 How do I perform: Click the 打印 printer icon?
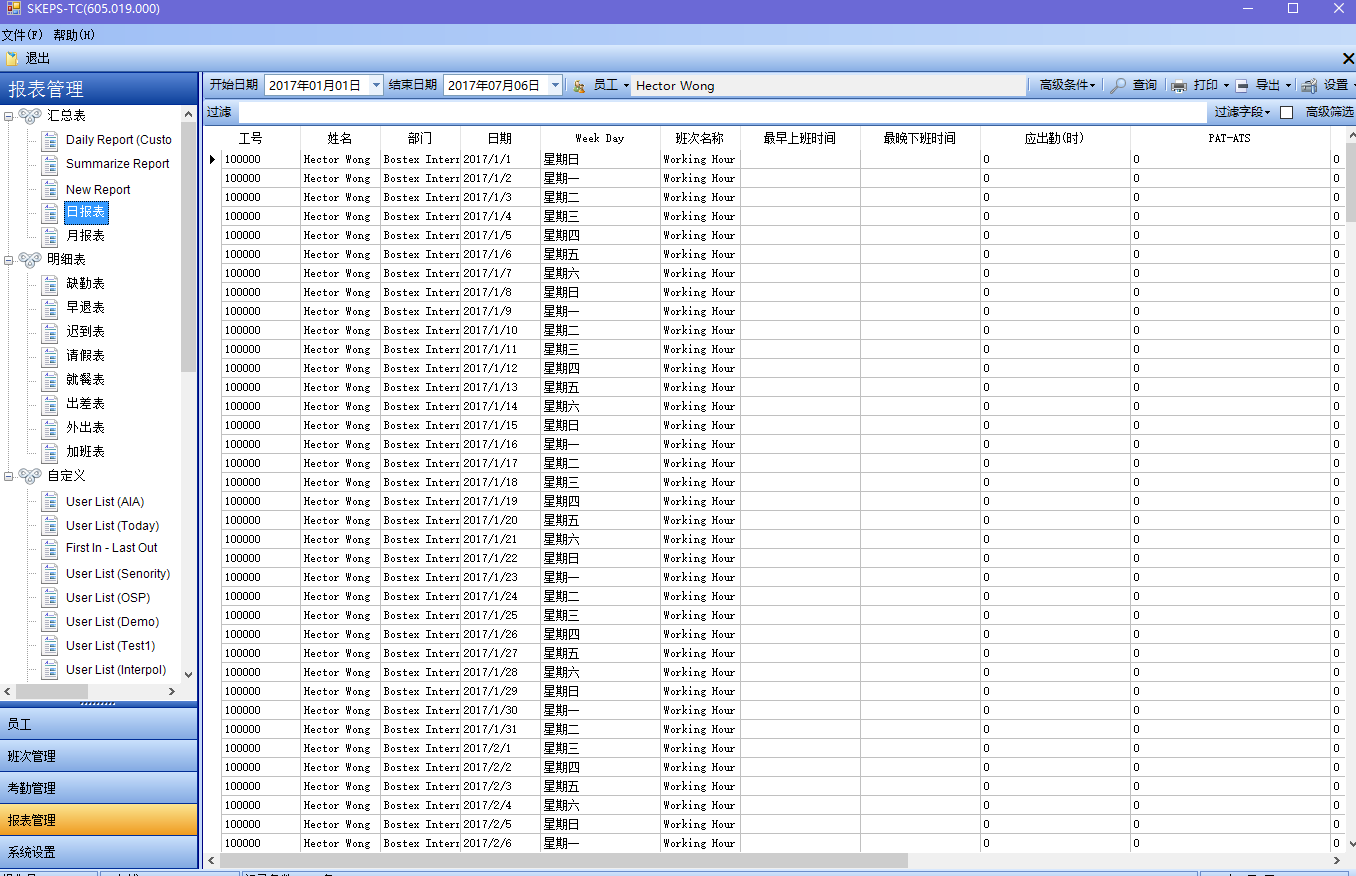(x=1180, y=86)
